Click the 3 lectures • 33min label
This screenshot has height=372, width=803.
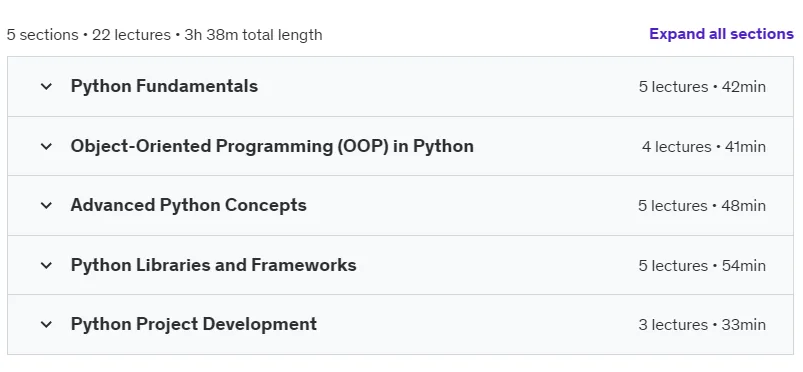tap(702, 324)
